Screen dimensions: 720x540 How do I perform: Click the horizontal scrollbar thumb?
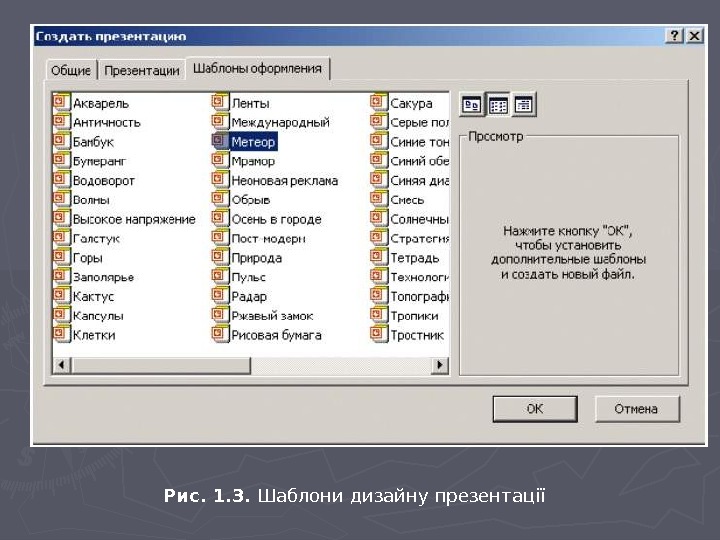point(161,366)
